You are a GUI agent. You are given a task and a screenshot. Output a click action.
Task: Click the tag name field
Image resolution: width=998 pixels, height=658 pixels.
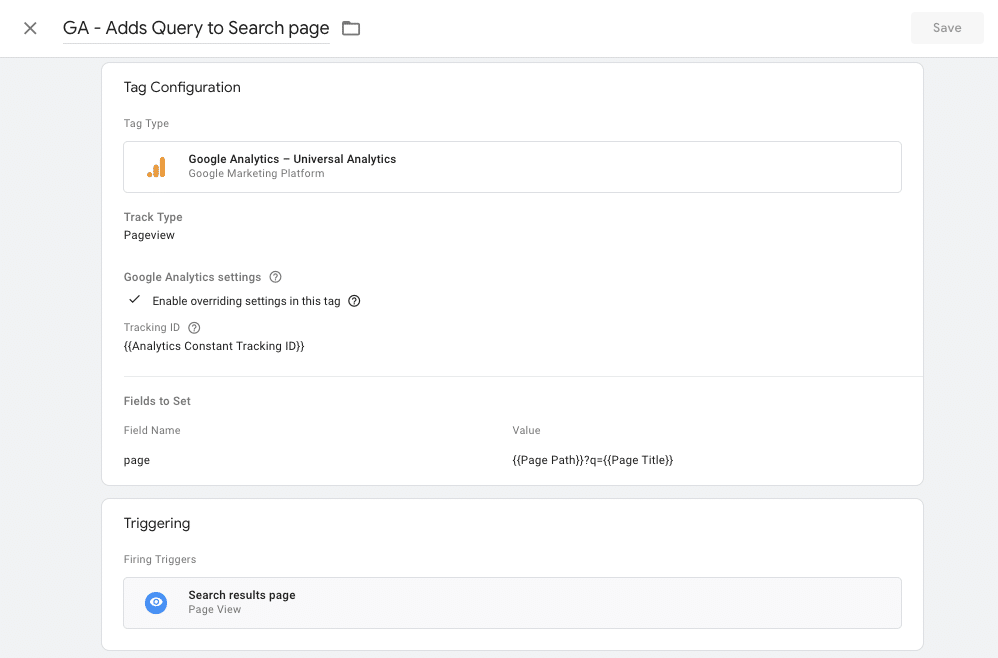tap(196, 28)
